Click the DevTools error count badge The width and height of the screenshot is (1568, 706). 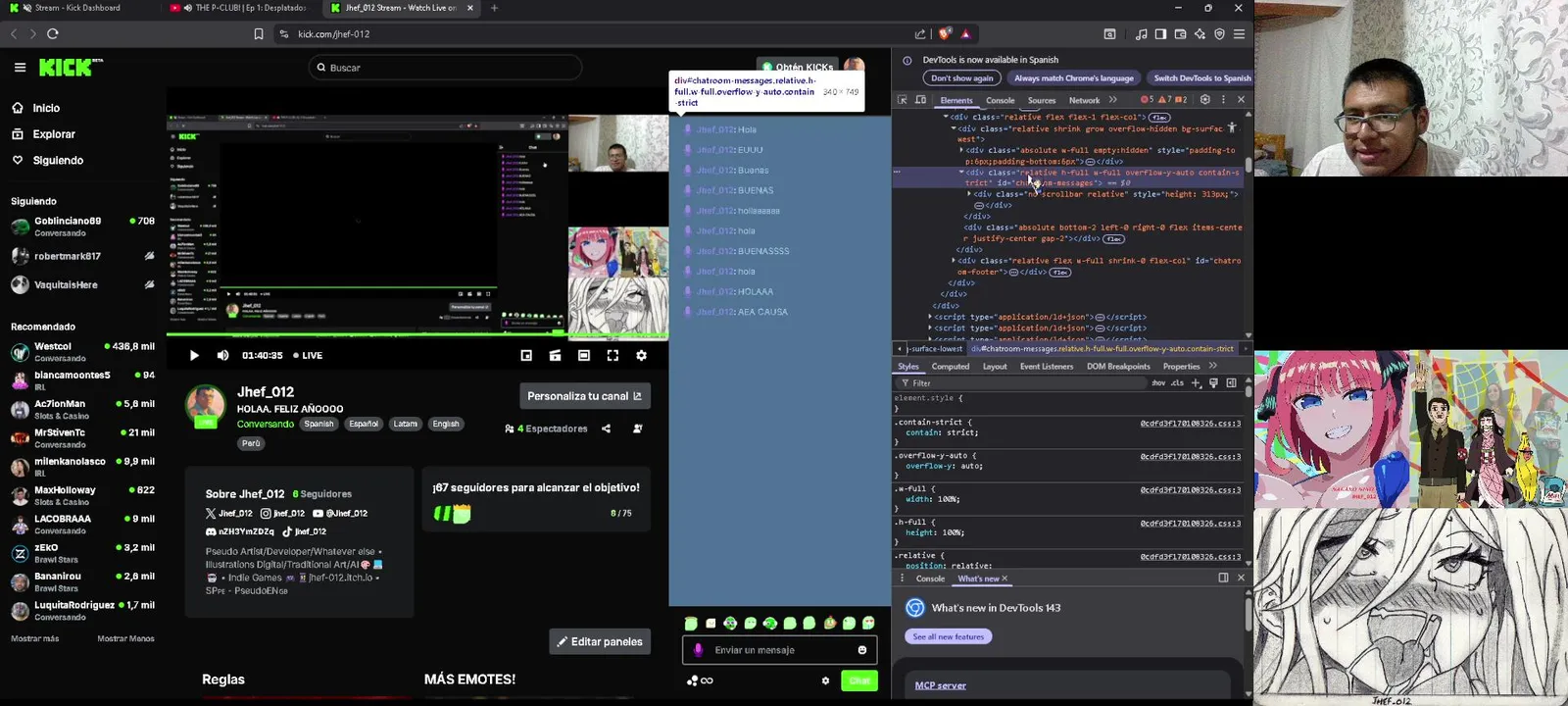1147,100
